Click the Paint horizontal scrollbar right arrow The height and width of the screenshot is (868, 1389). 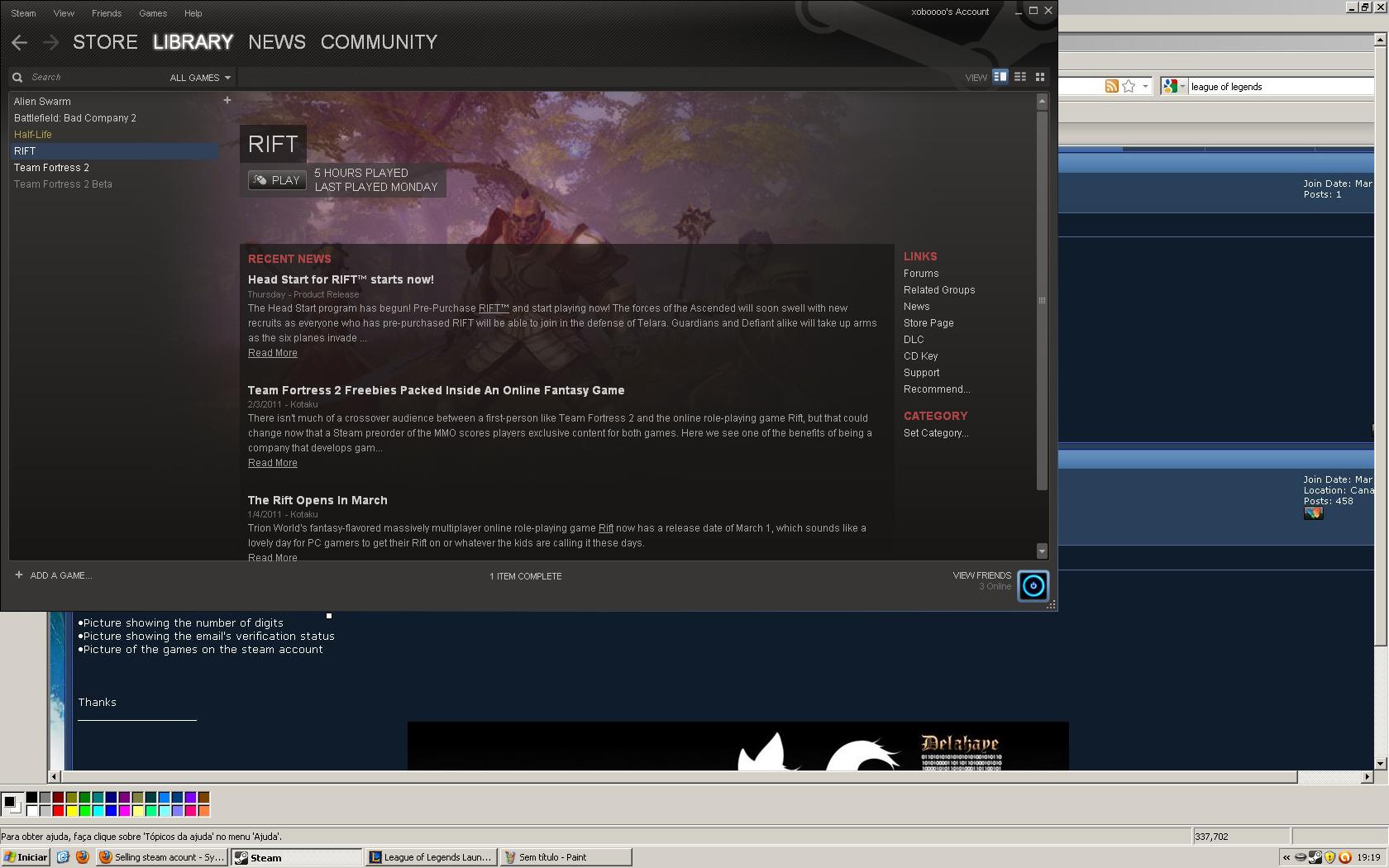pos(1367,776)
